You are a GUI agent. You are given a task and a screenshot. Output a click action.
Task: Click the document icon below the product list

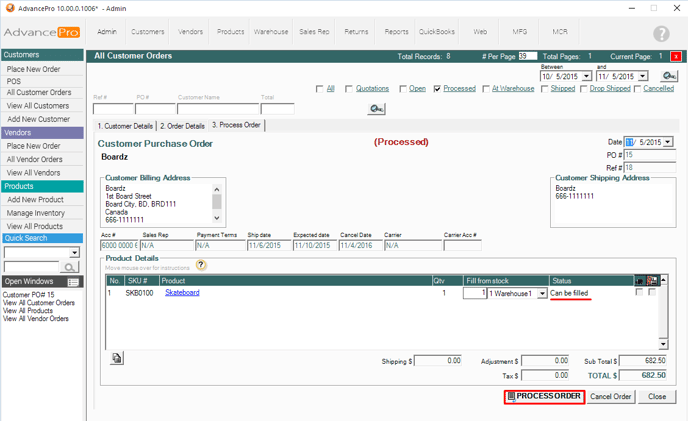[118, 358]
